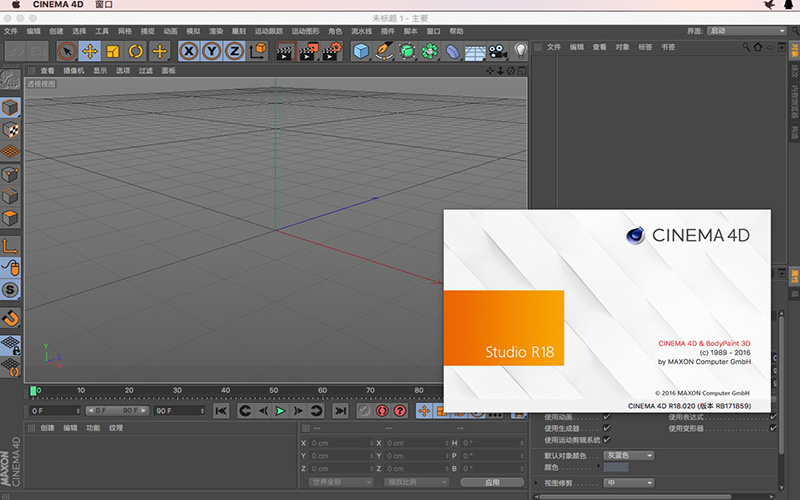Click the 颜色 color swatch
800x500 pixels.
point(616,467)
